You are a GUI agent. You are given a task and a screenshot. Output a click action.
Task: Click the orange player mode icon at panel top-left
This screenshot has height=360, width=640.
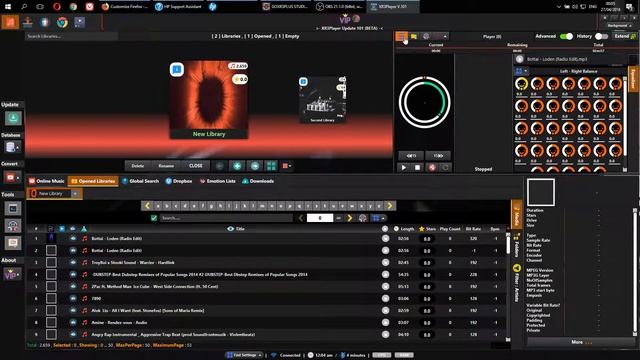[401, 37]
